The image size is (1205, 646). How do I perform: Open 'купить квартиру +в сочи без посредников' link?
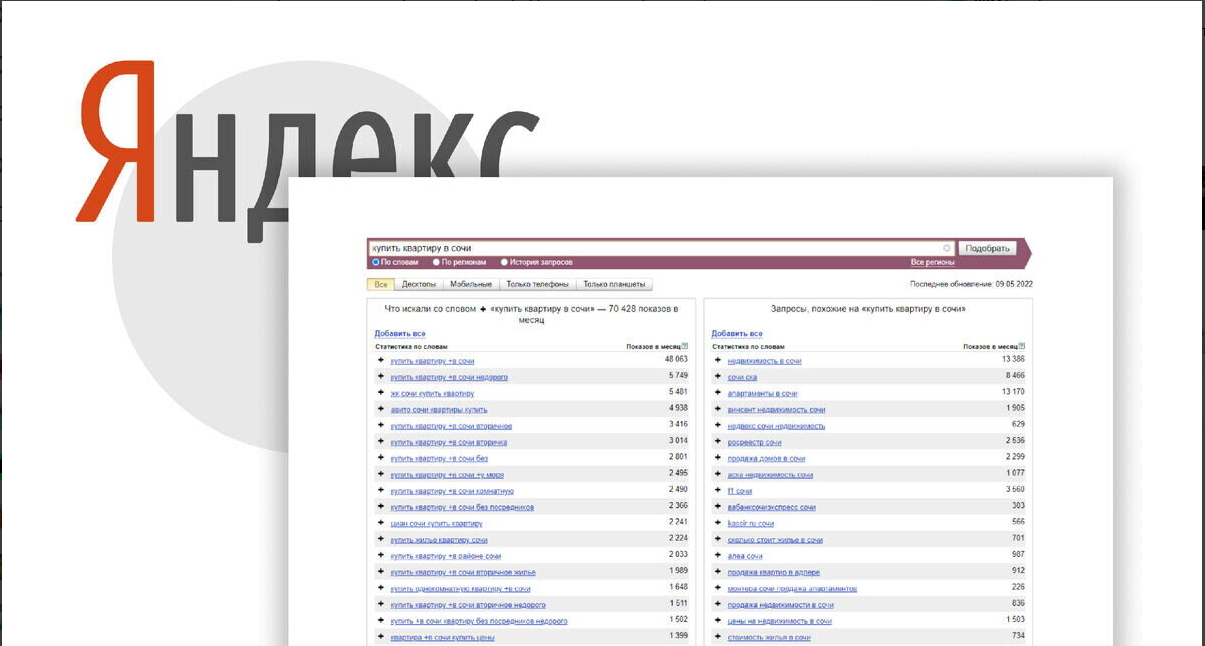click(462, 507)
